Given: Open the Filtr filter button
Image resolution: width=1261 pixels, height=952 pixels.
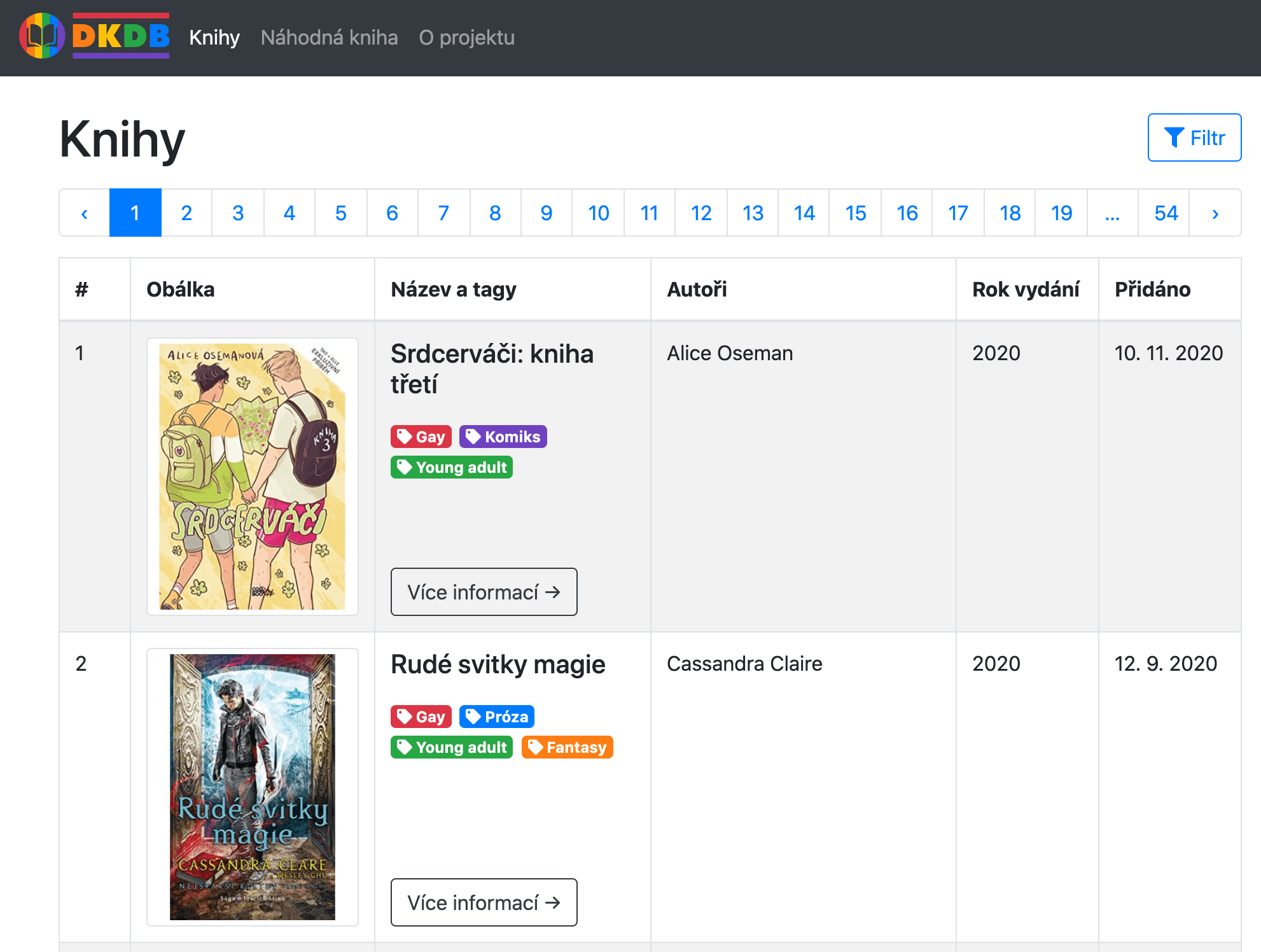Looking at the screenshot, I should 1194,137.
